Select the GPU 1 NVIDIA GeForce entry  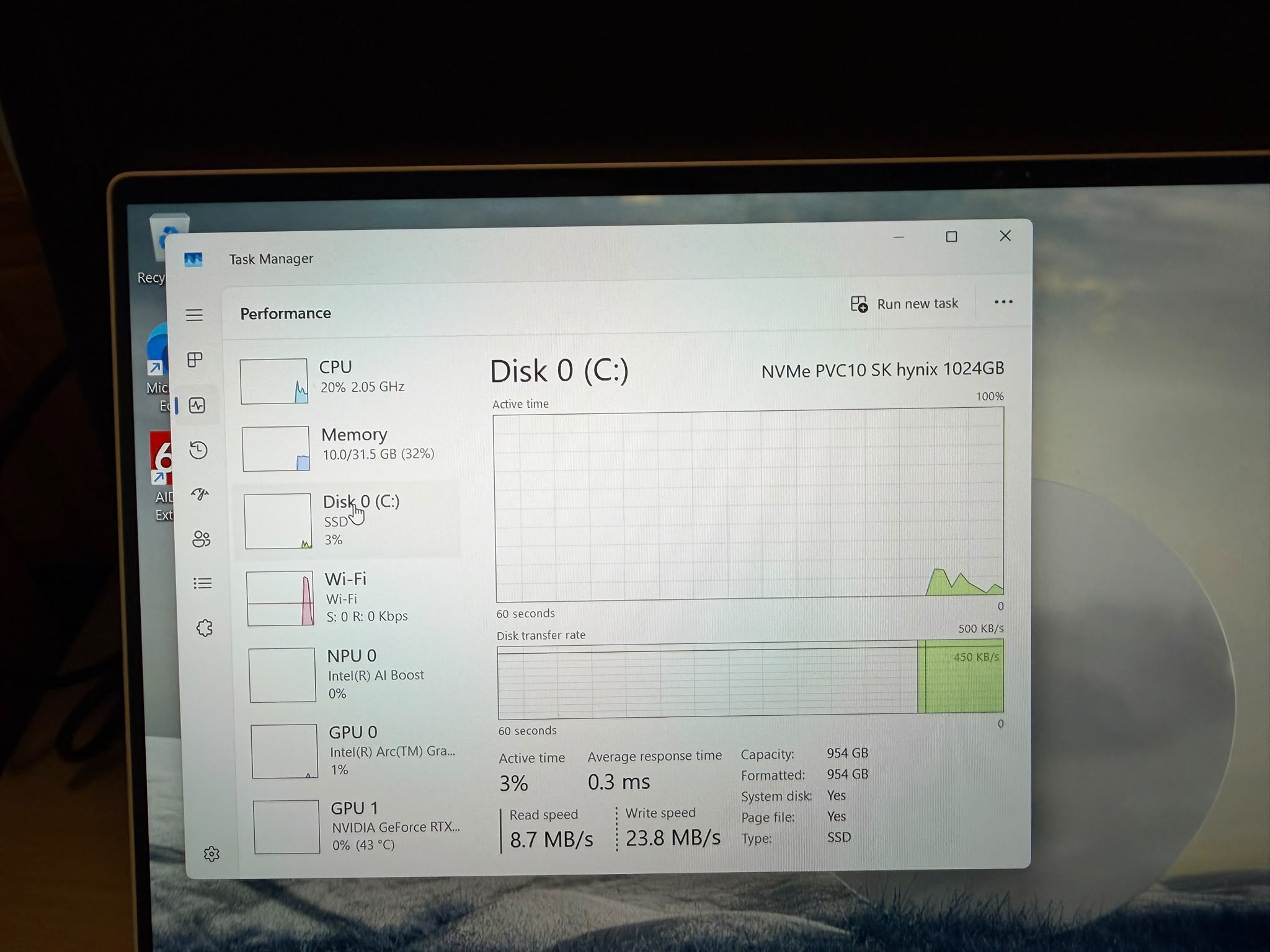358,826
